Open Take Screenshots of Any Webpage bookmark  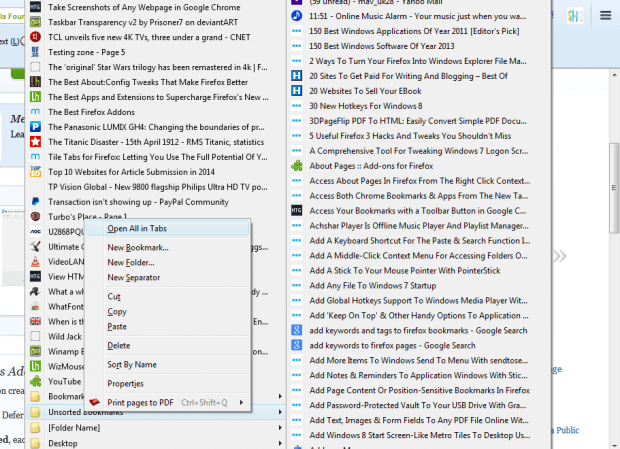(144, 7)
